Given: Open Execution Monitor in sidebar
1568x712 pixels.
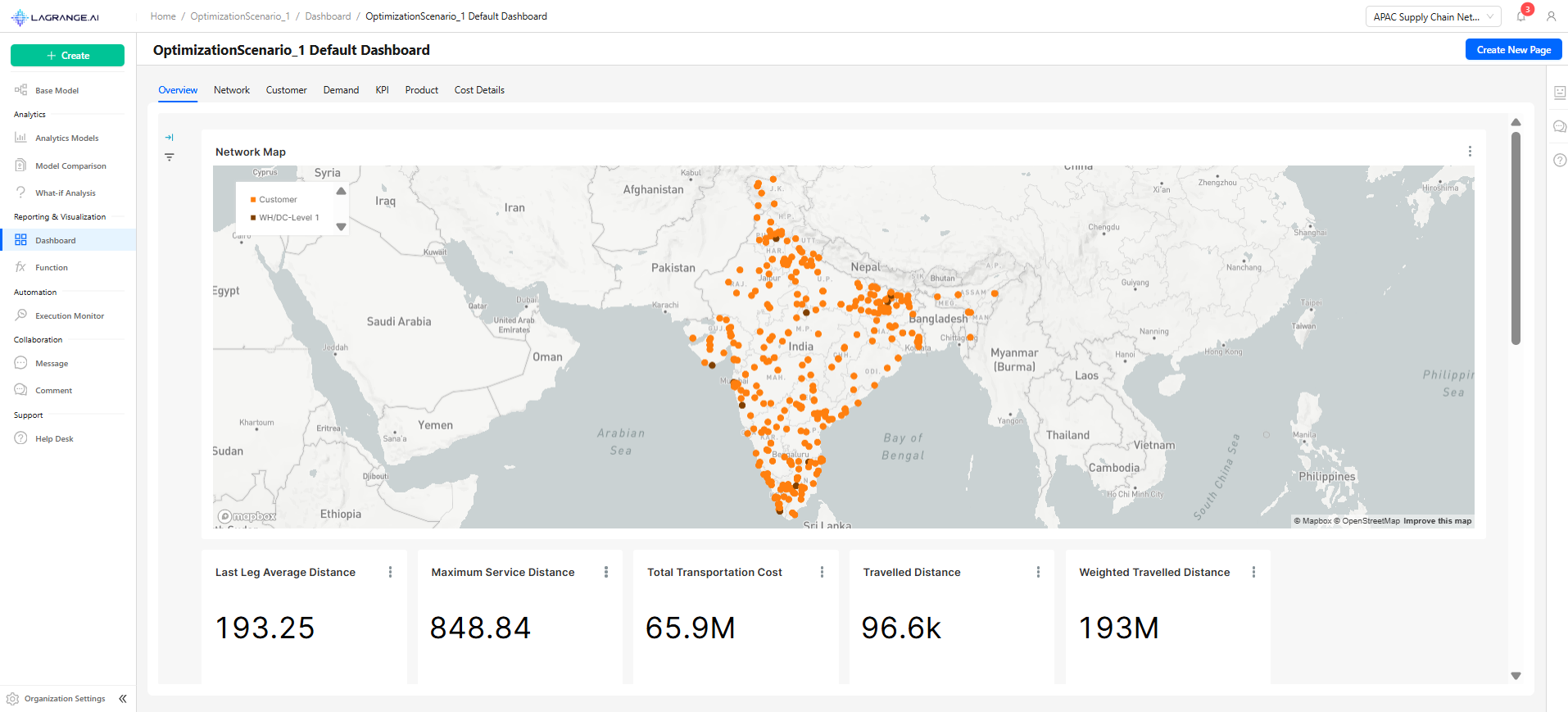Looking at the screenshot, I should pos(70,316).
